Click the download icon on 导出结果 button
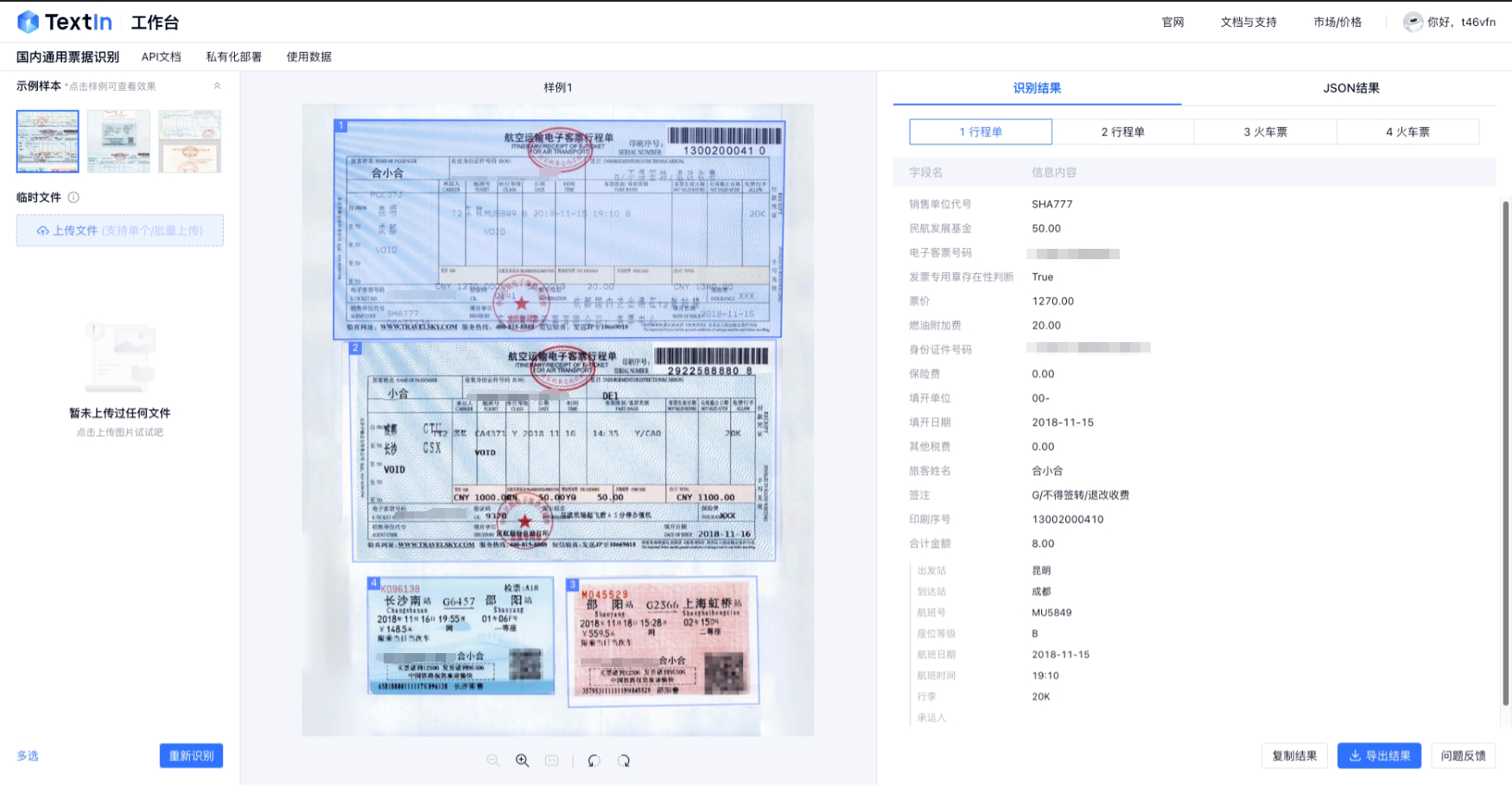 pyautogui.click(x=1356, y=755)
